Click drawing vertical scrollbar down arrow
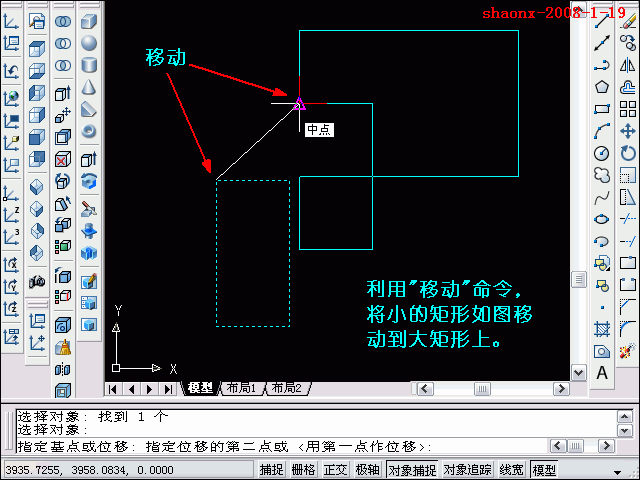 (x=579, y=372)
